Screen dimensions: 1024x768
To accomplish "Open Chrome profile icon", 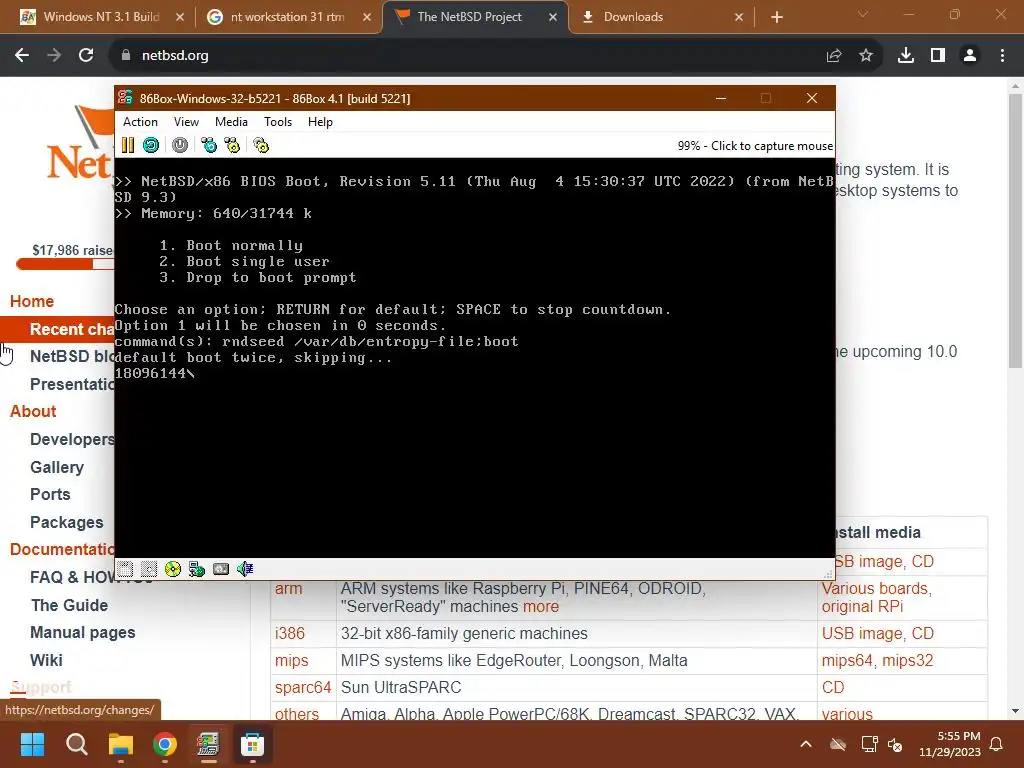I will [970, 56].
